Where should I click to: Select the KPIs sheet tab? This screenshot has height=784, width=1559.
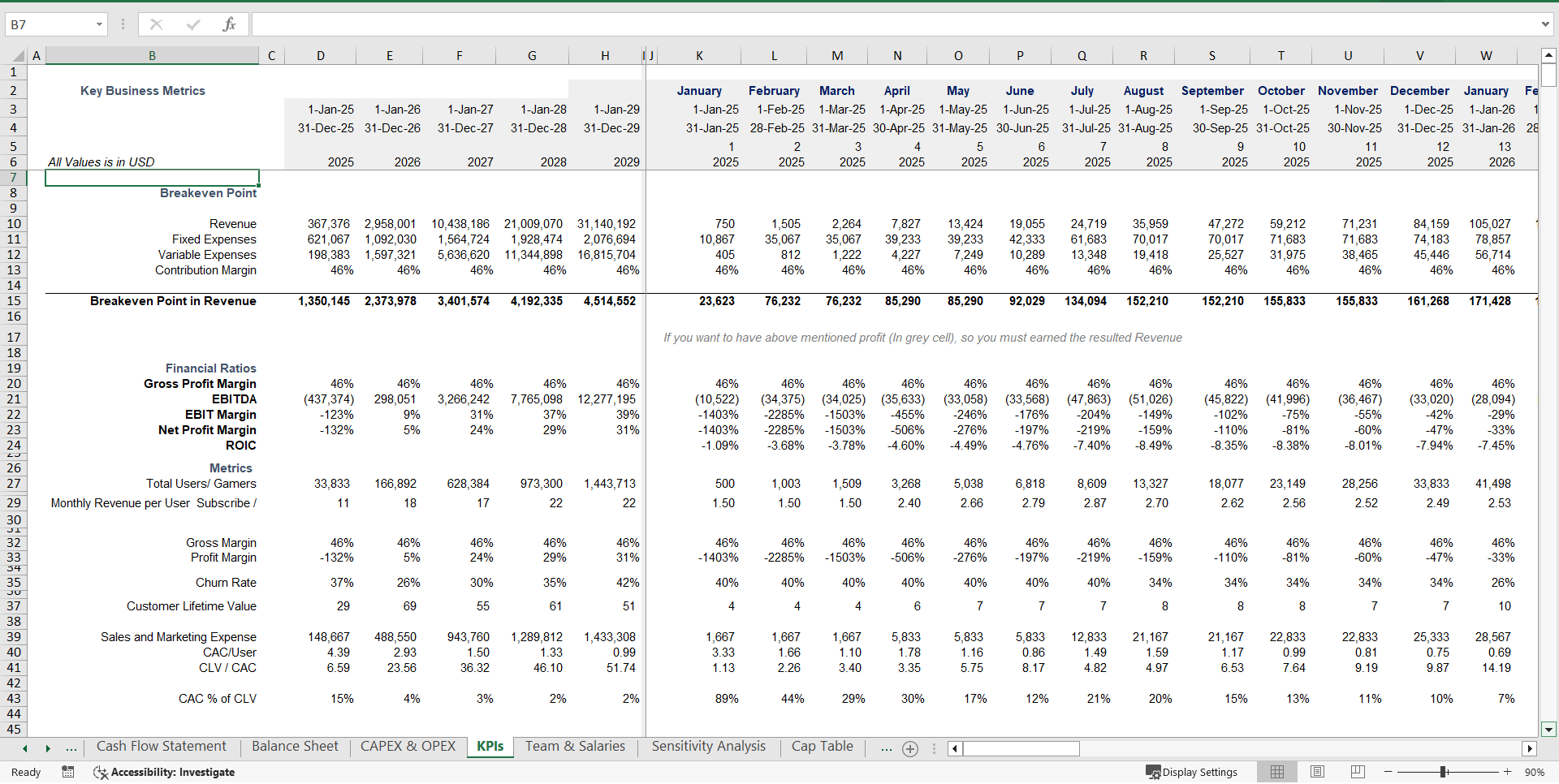coord(490,747)
